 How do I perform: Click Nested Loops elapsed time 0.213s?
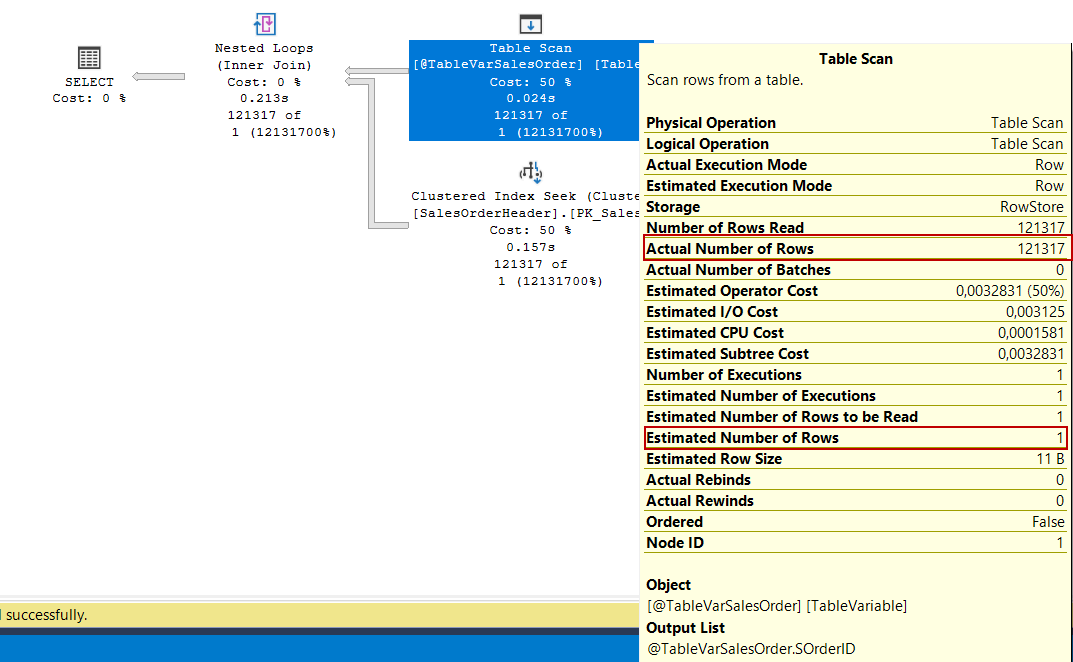[x=264, y=98]
